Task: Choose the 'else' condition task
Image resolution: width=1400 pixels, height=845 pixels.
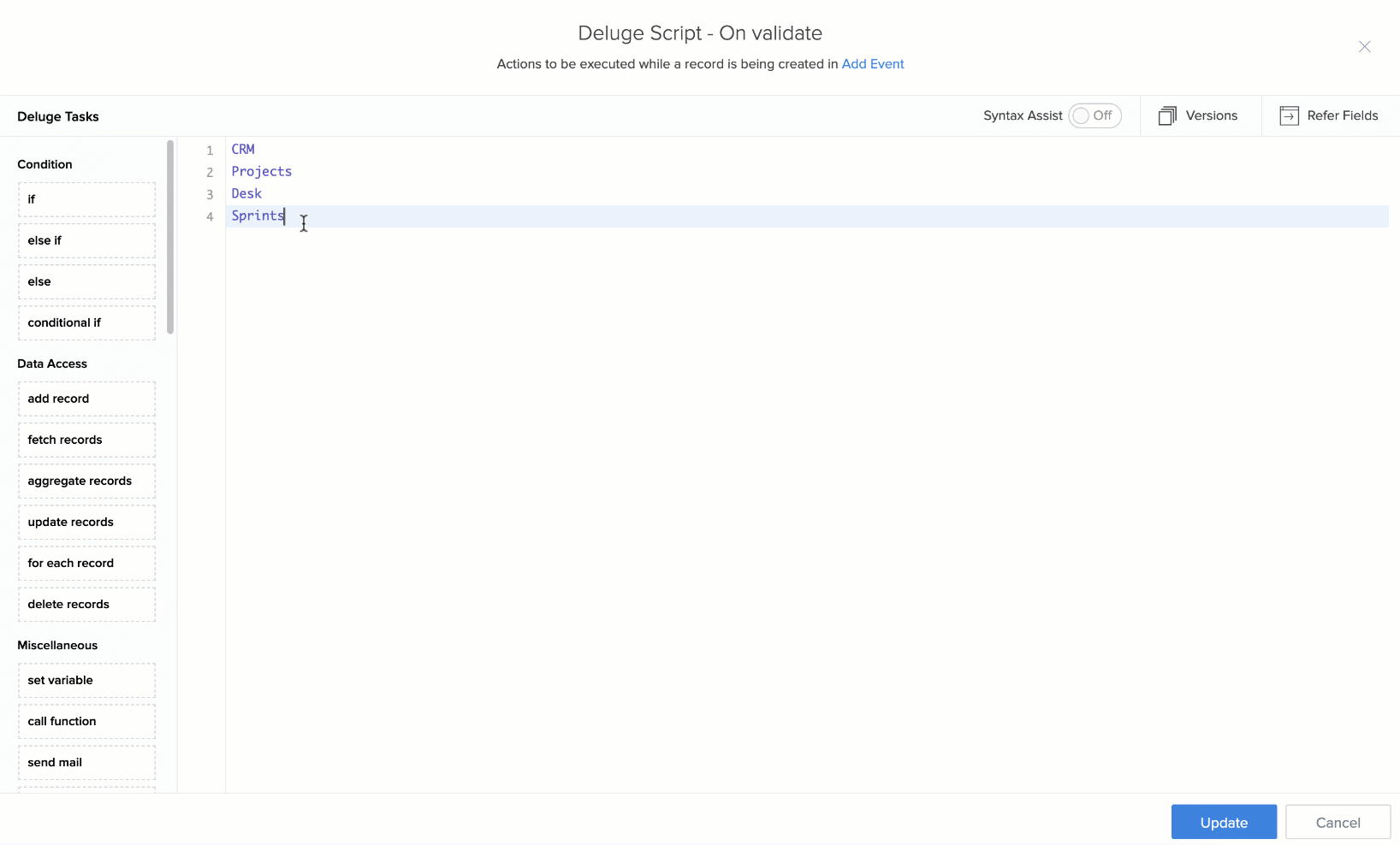Action: point(86,281)
